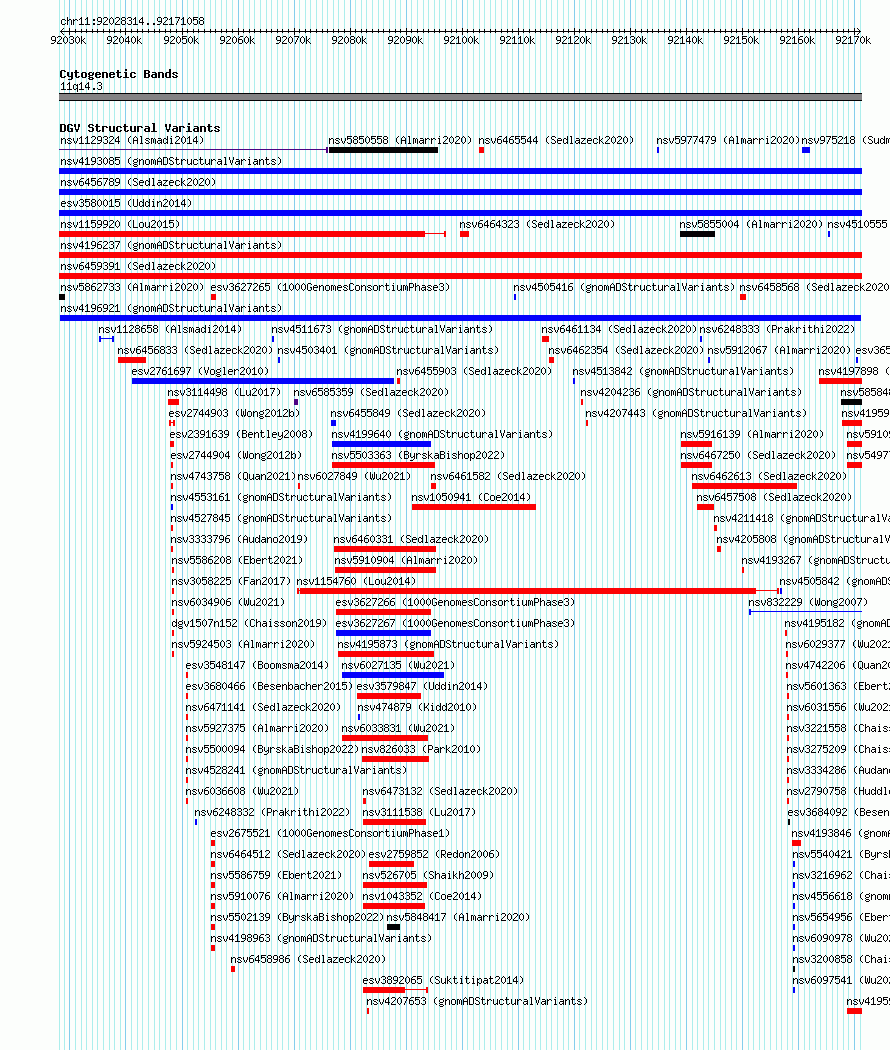Click nsv6033831 (Wu2021) red bar
The width and height of the screenshot is (890, 1050).
pyautogui.click(x=384, y=738)
